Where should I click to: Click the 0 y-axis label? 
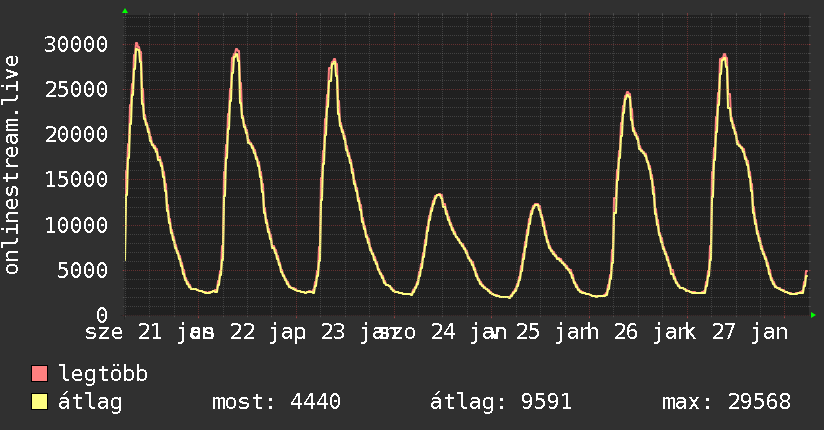[x=102, y=315]
